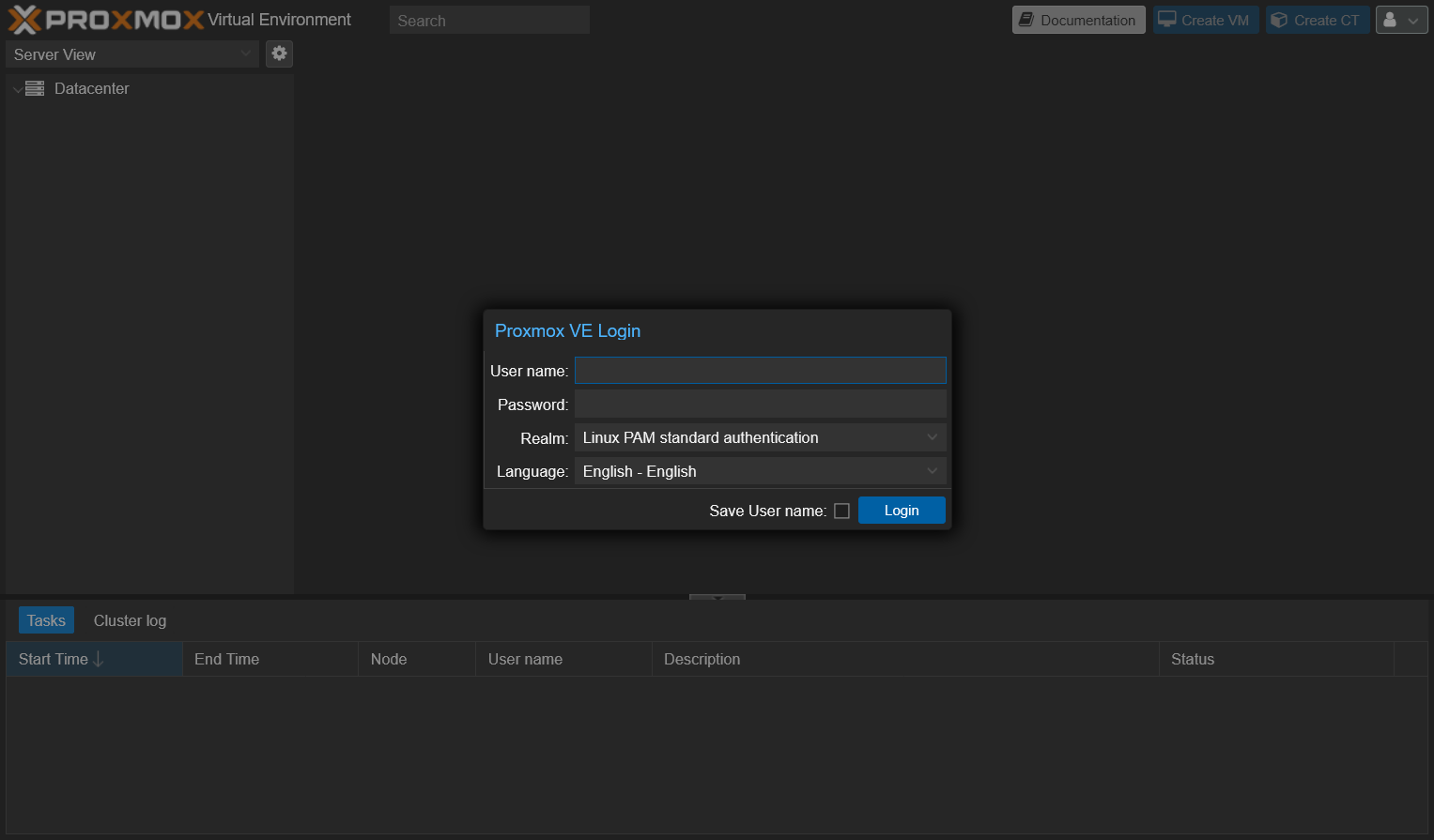The height and width of the screenshot is (840, 1434).
Task: Click the Create CT cube icon
Action: coord(1280,19)
